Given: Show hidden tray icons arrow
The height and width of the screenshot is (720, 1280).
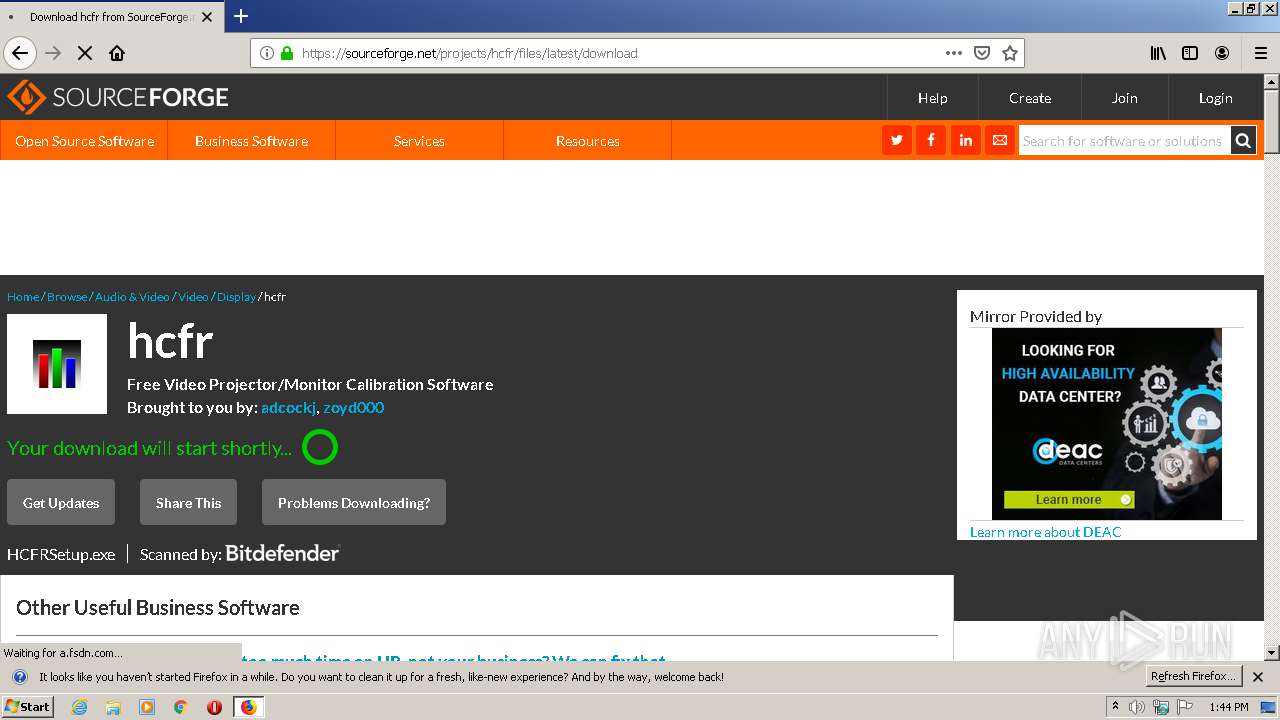Looking at the screenshot, I should tap(1116, 707).
